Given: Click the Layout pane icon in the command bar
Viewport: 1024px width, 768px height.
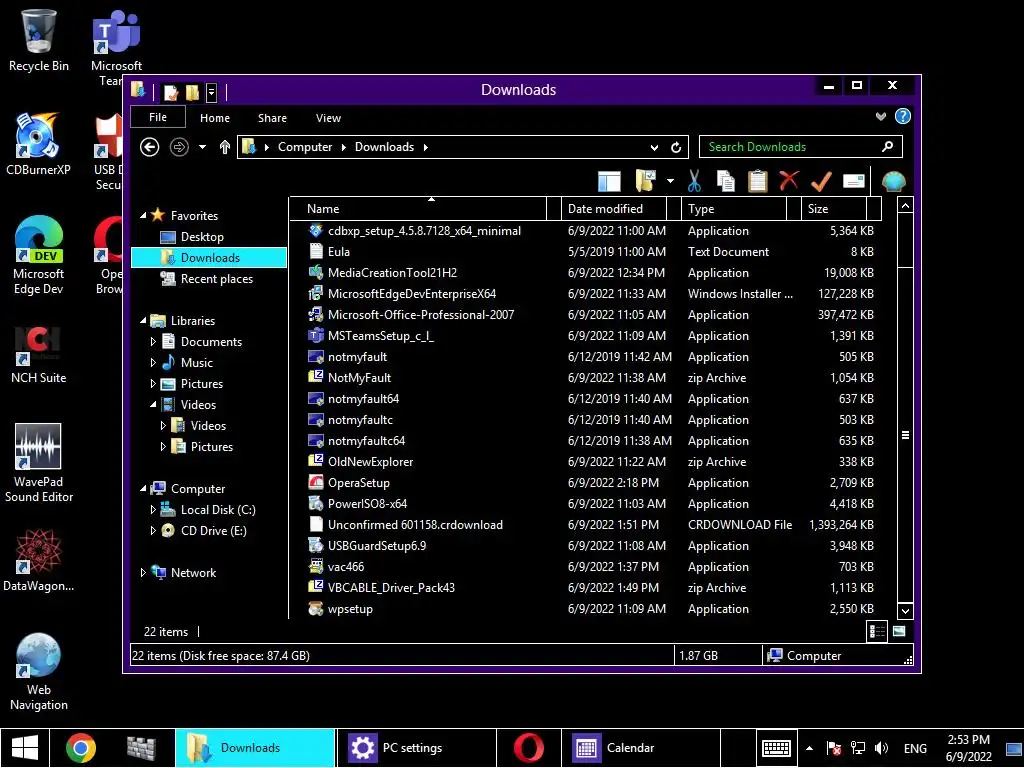Looking at the screenshot, I should click(x=609, y=181).
